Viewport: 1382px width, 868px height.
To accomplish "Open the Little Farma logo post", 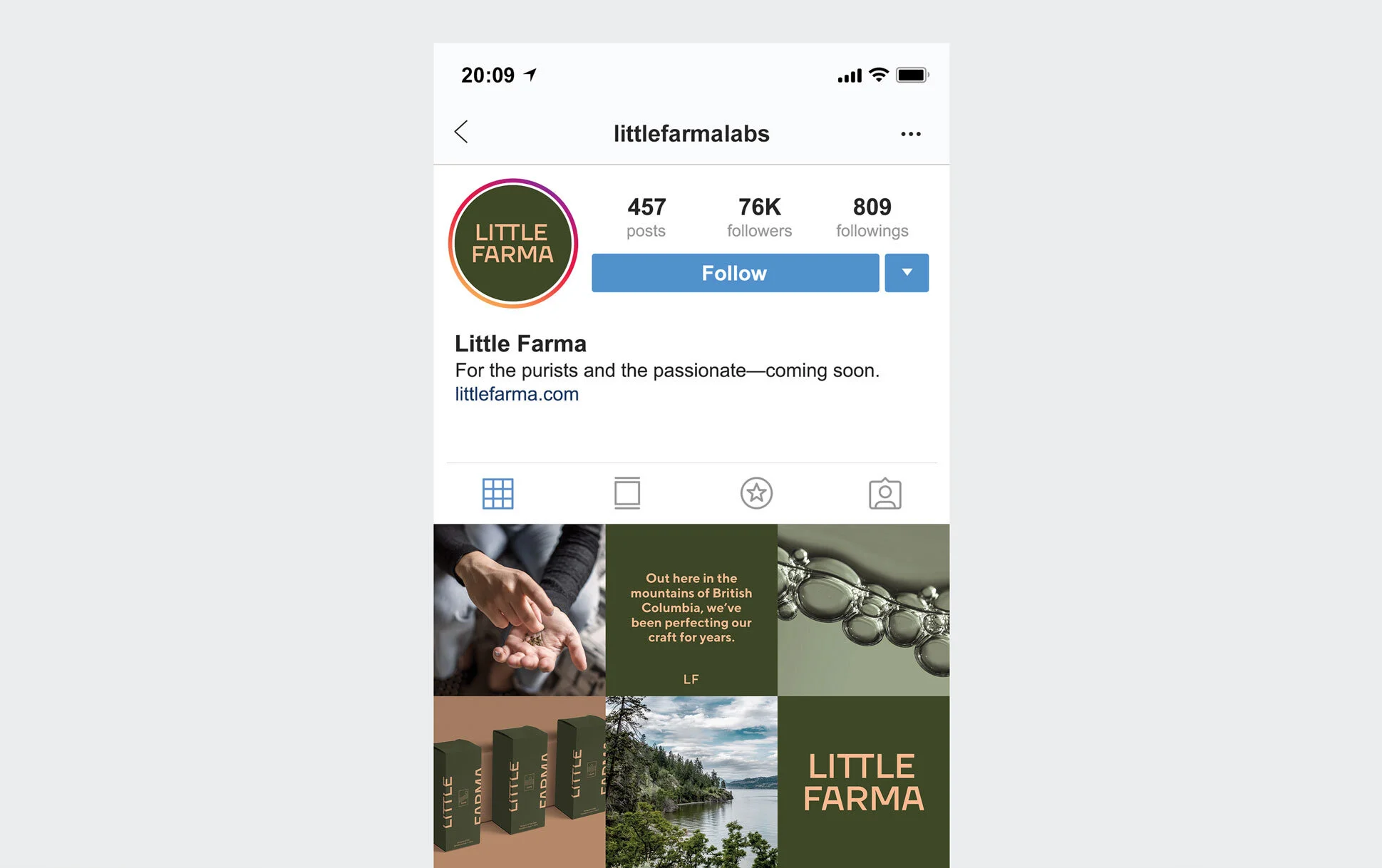I will [x=863, y=782].
